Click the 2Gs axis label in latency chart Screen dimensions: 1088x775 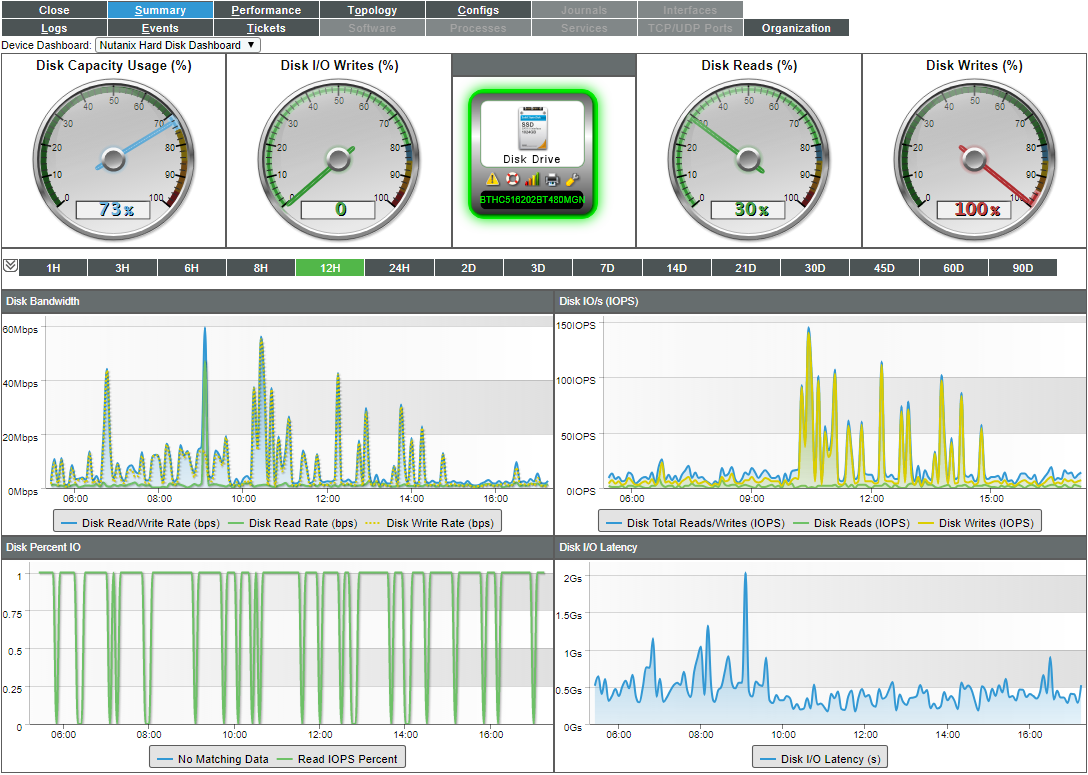(572, 577)
